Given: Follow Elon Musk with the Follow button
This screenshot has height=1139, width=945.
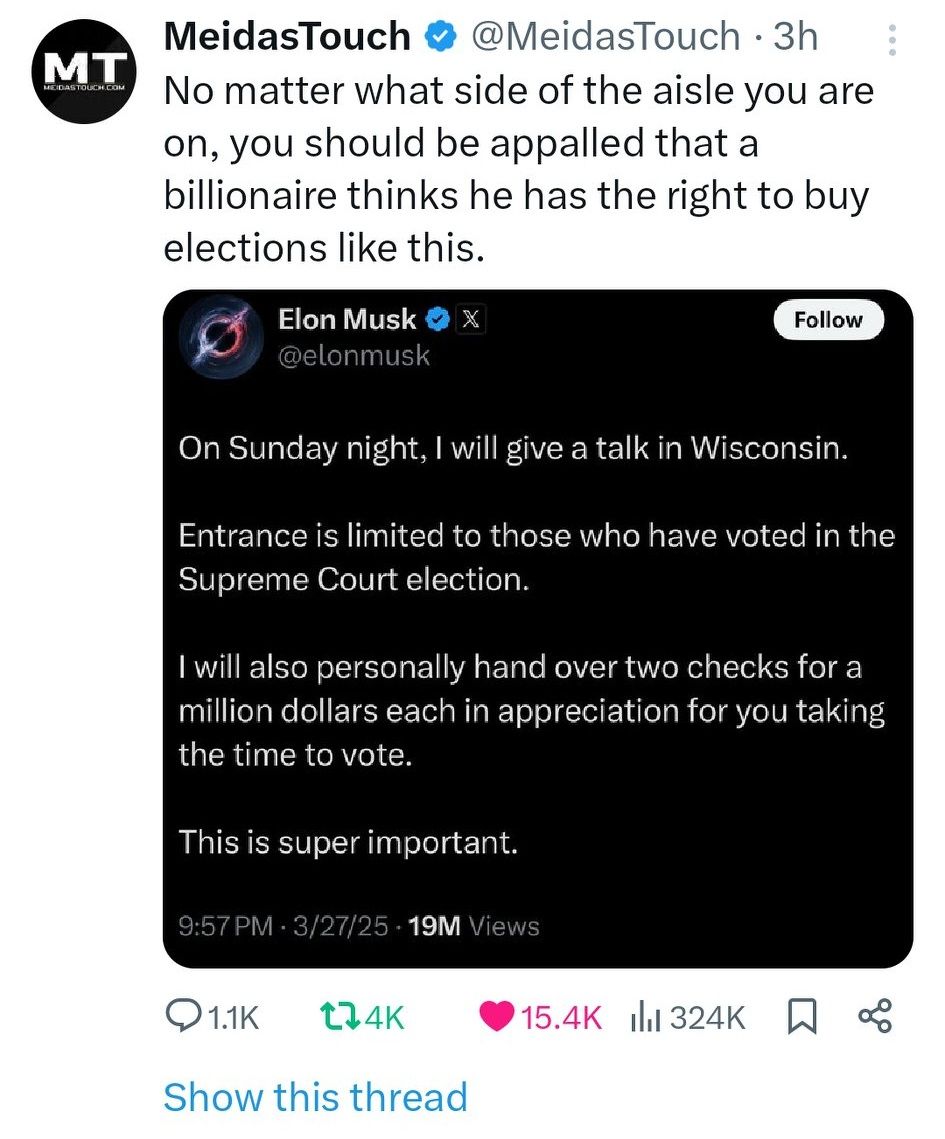Looking at the screenshot, I should click(x=829, y=321).
